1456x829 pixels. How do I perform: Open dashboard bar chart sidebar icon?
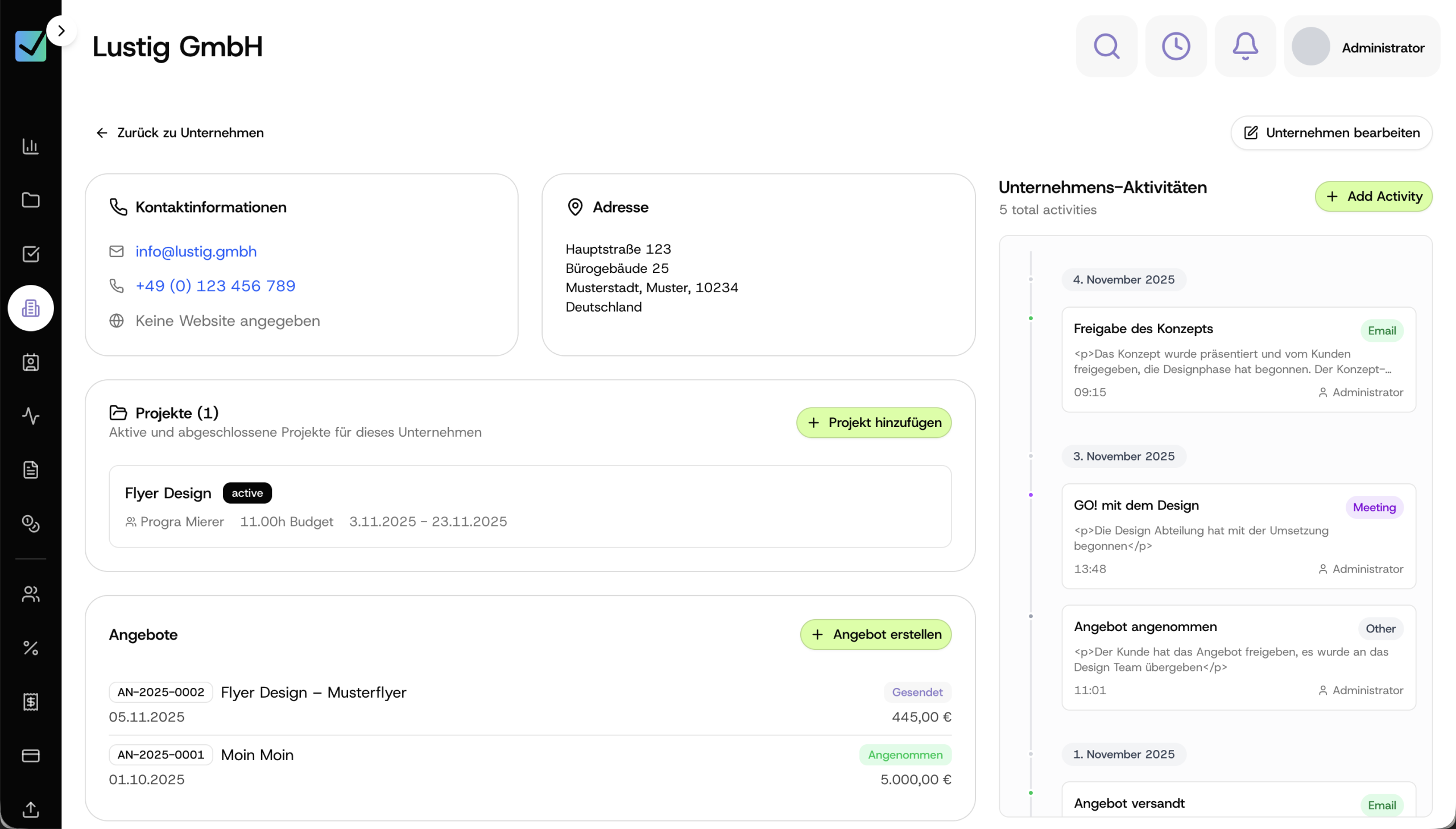point(31,146)
